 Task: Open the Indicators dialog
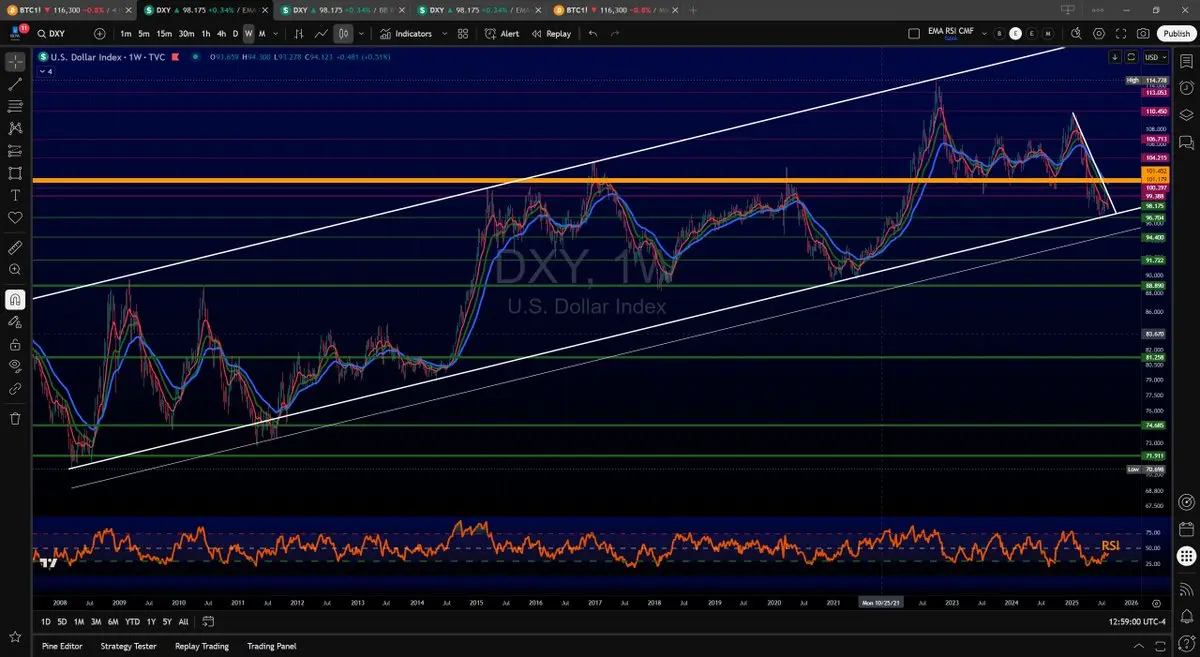pyautogui.click(x=406, y=33)
